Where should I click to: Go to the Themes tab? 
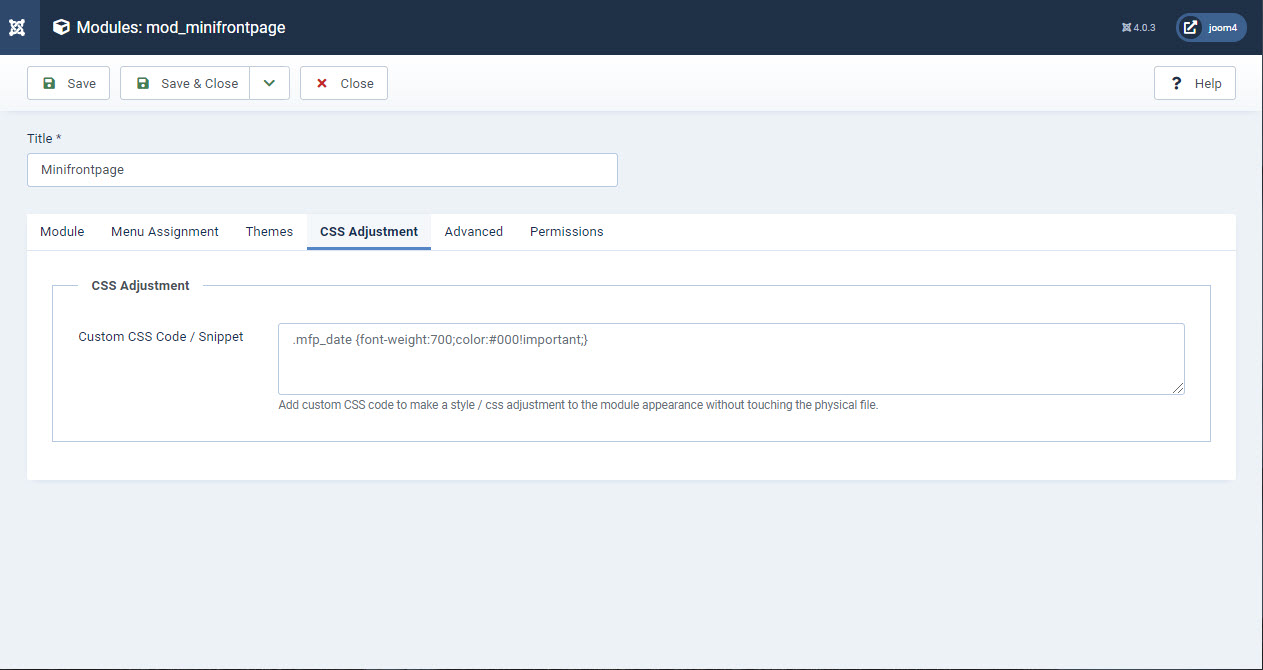point(269,231)
